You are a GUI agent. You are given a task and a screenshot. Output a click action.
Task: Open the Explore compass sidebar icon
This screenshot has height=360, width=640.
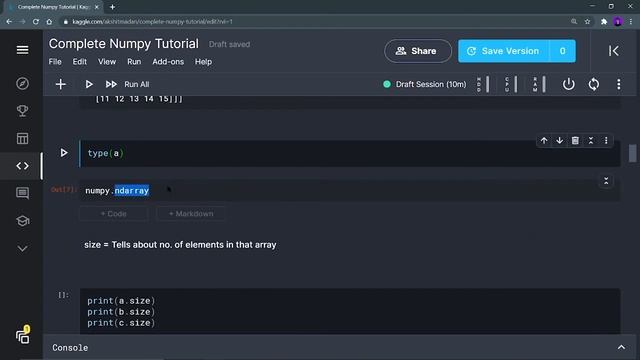[22, 83]
